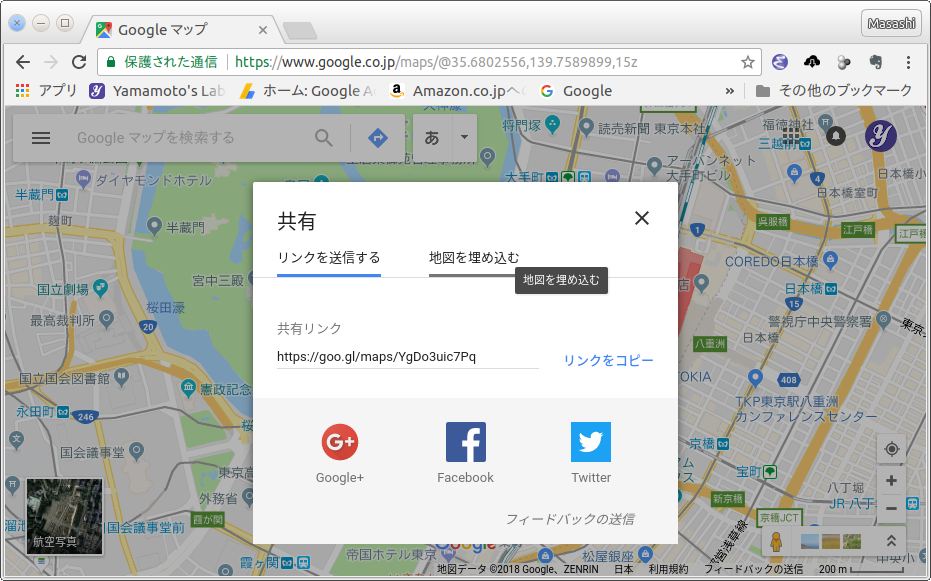Screen dimensions: 931x581
Task: Click the 日本 footer link
Action: pyautogui.click(x=623, y=569)
